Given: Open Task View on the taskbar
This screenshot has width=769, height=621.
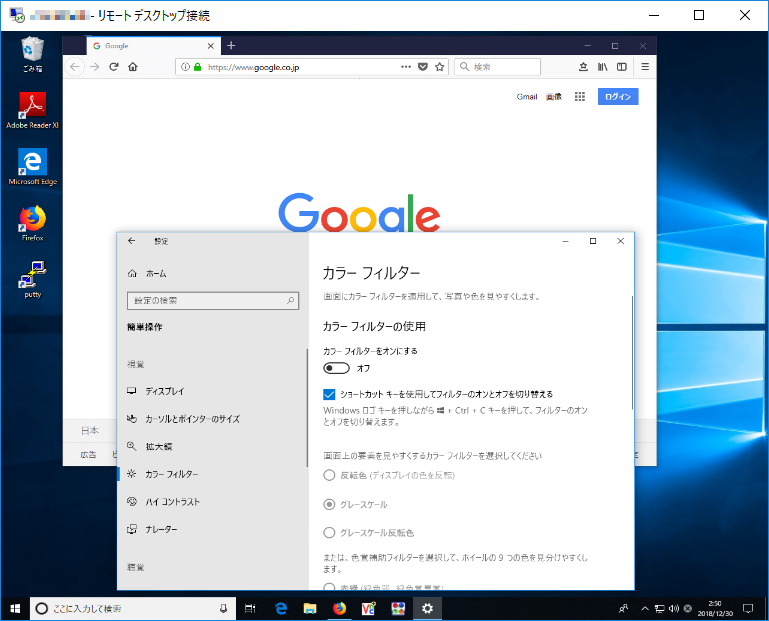Looking at the screenshot, I should 250,609.
